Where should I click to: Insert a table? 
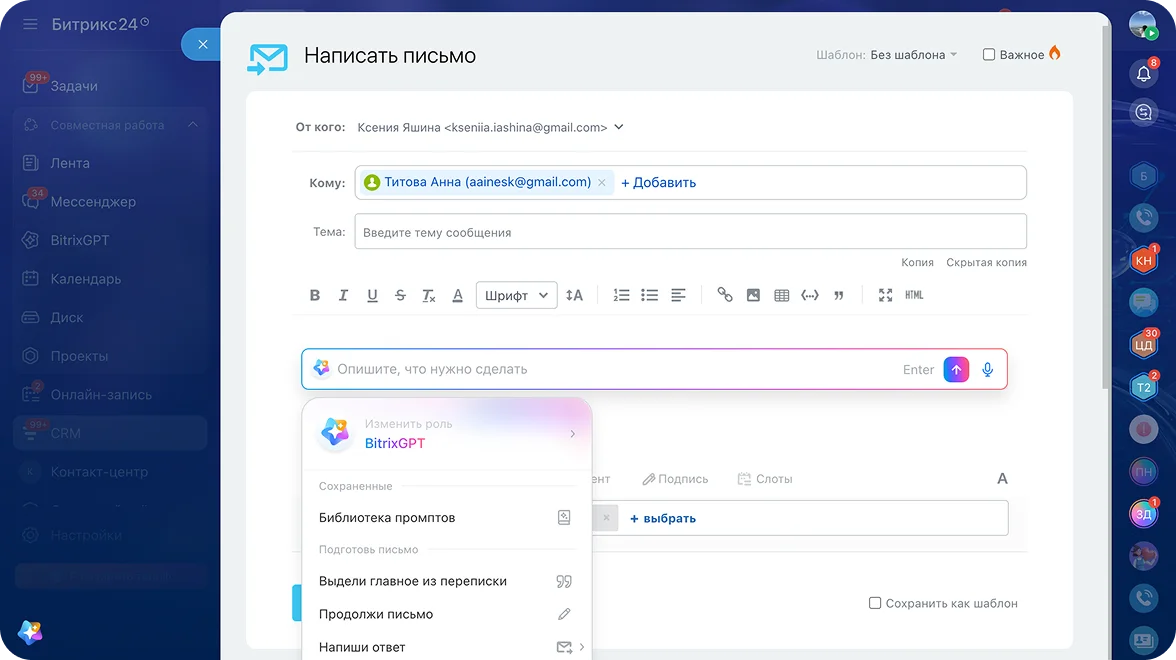(x=782, y=296)
